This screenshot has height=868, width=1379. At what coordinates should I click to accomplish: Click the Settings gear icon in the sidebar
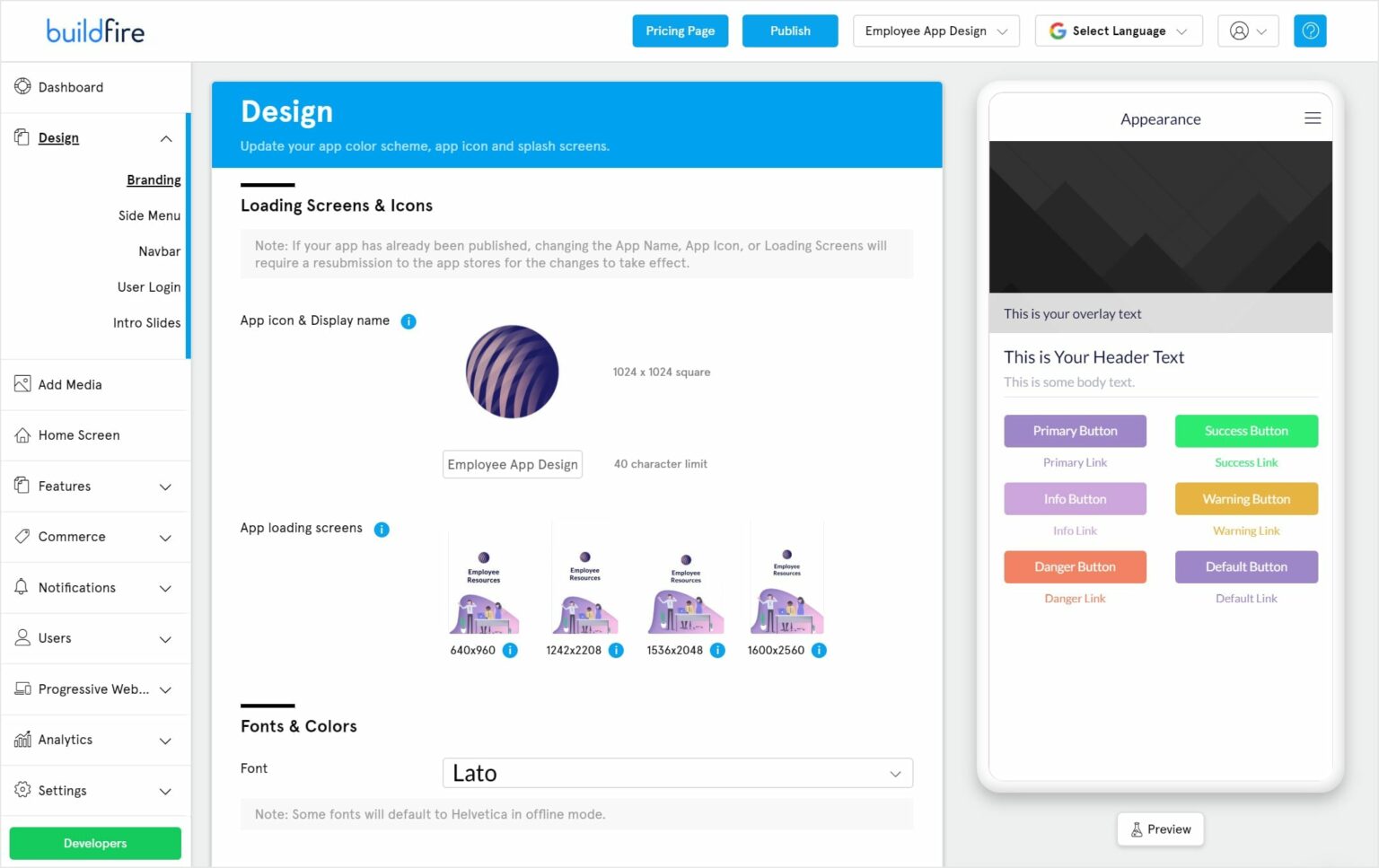22,791
